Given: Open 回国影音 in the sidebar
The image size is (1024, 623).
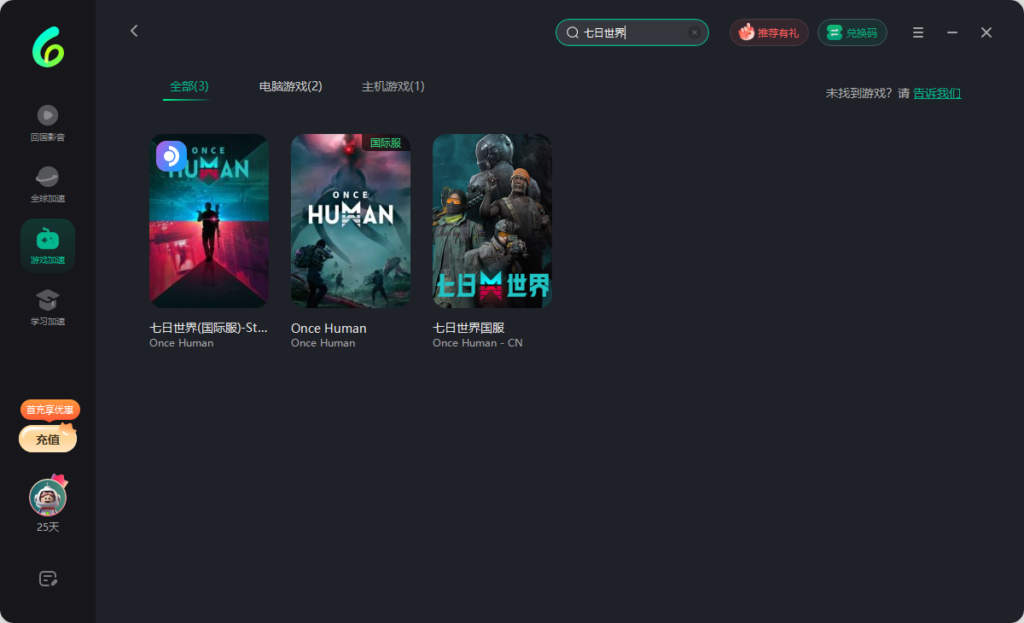Looking at the screenshot, I should tap(47, 116).
